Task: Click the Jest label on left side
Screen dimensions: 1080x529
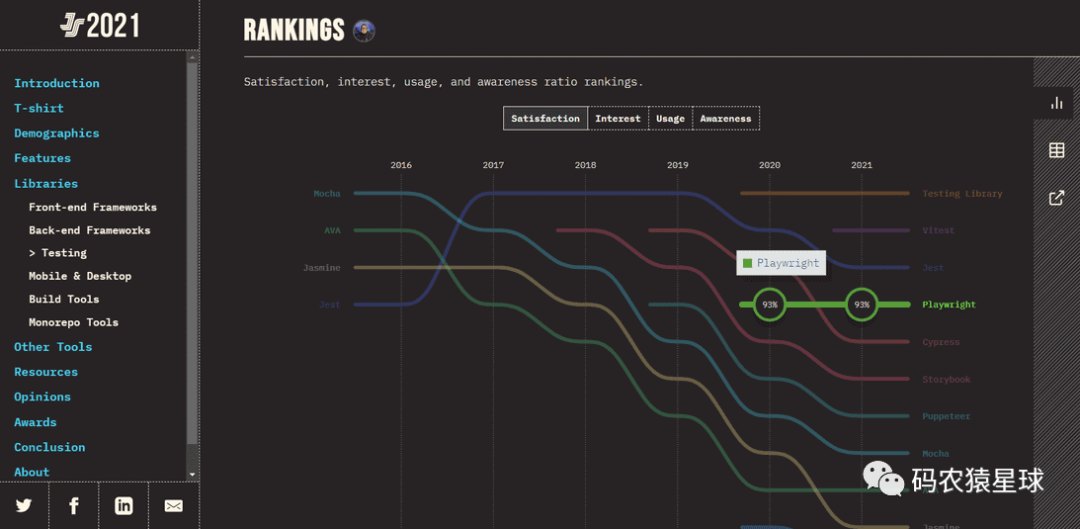Action: click(x=330, y=304)
